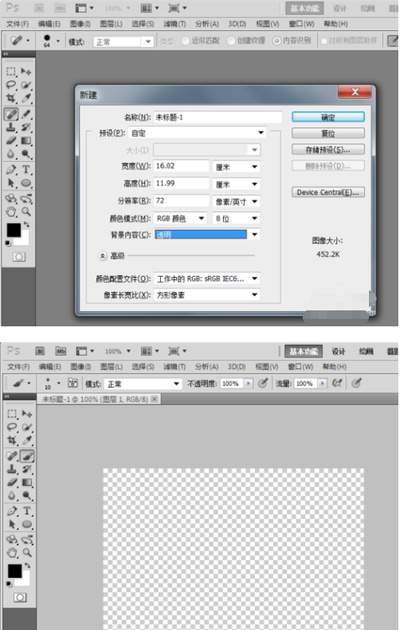Image resolution: width=400 pixels, height=630 pixels.
Task: Open height unit dropdown beside 11.99
Action: tap(236, 184)
